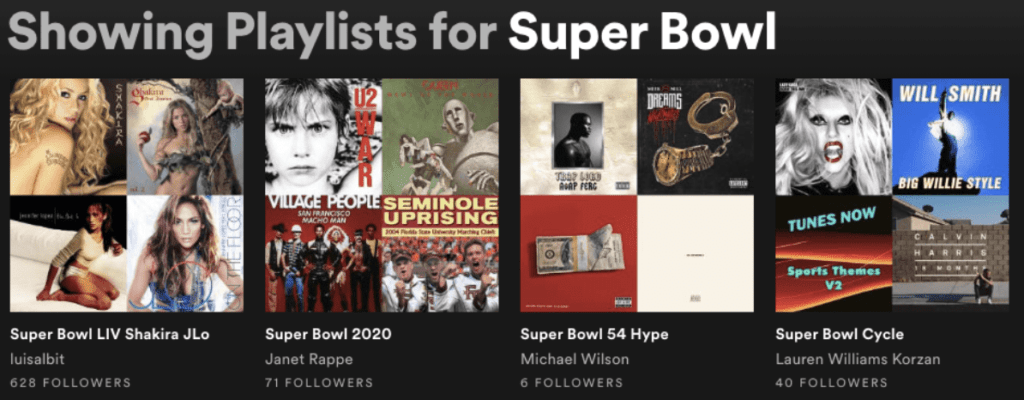
Task: Open the Super Bowl 54 Hype playlist title
Action: [594, 335]
